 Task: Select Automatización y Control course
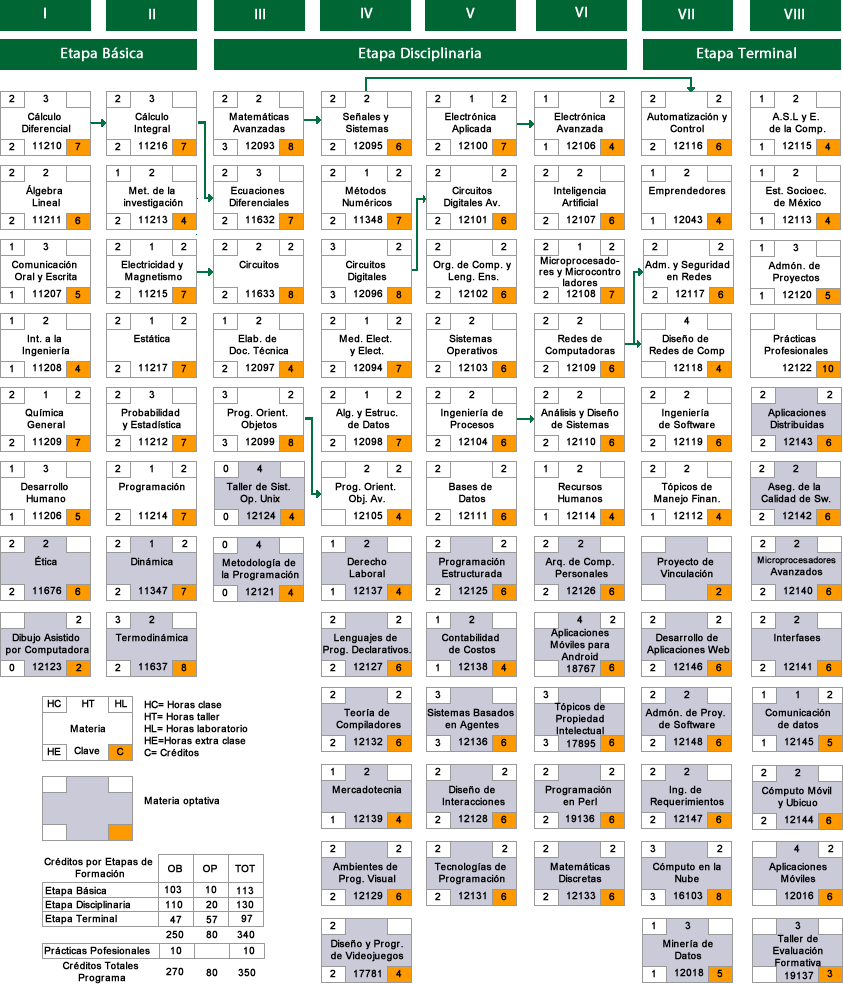pyautogui.click(x=687, y=124)
